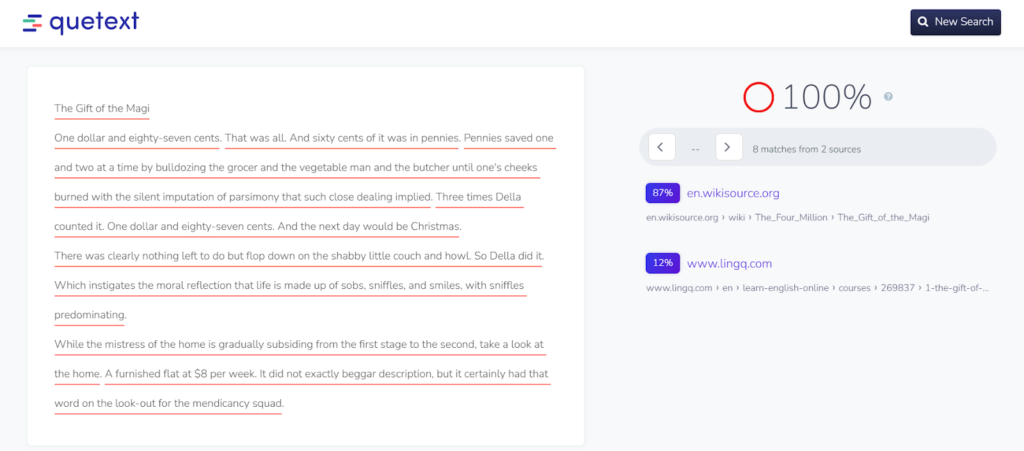Click 'word on the look-out for the mendicancy squad'

click(x=169, y=403)
